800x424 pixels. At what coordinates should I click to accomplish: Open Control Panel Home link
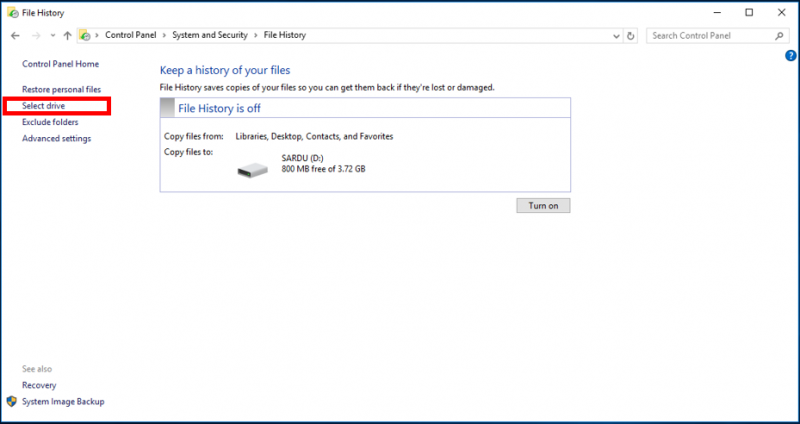point(60,64)
